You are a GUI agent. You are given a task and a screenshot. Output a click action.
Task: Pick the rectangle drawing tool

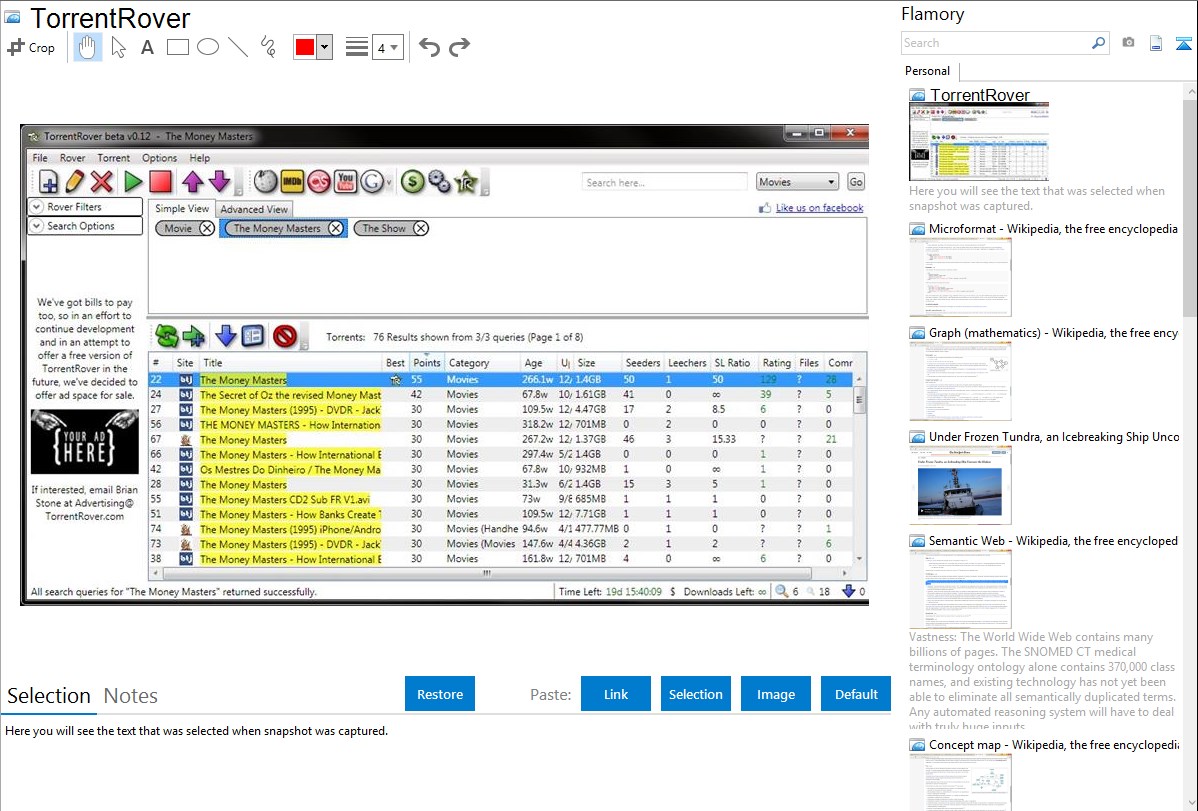(x=177, y=47)
